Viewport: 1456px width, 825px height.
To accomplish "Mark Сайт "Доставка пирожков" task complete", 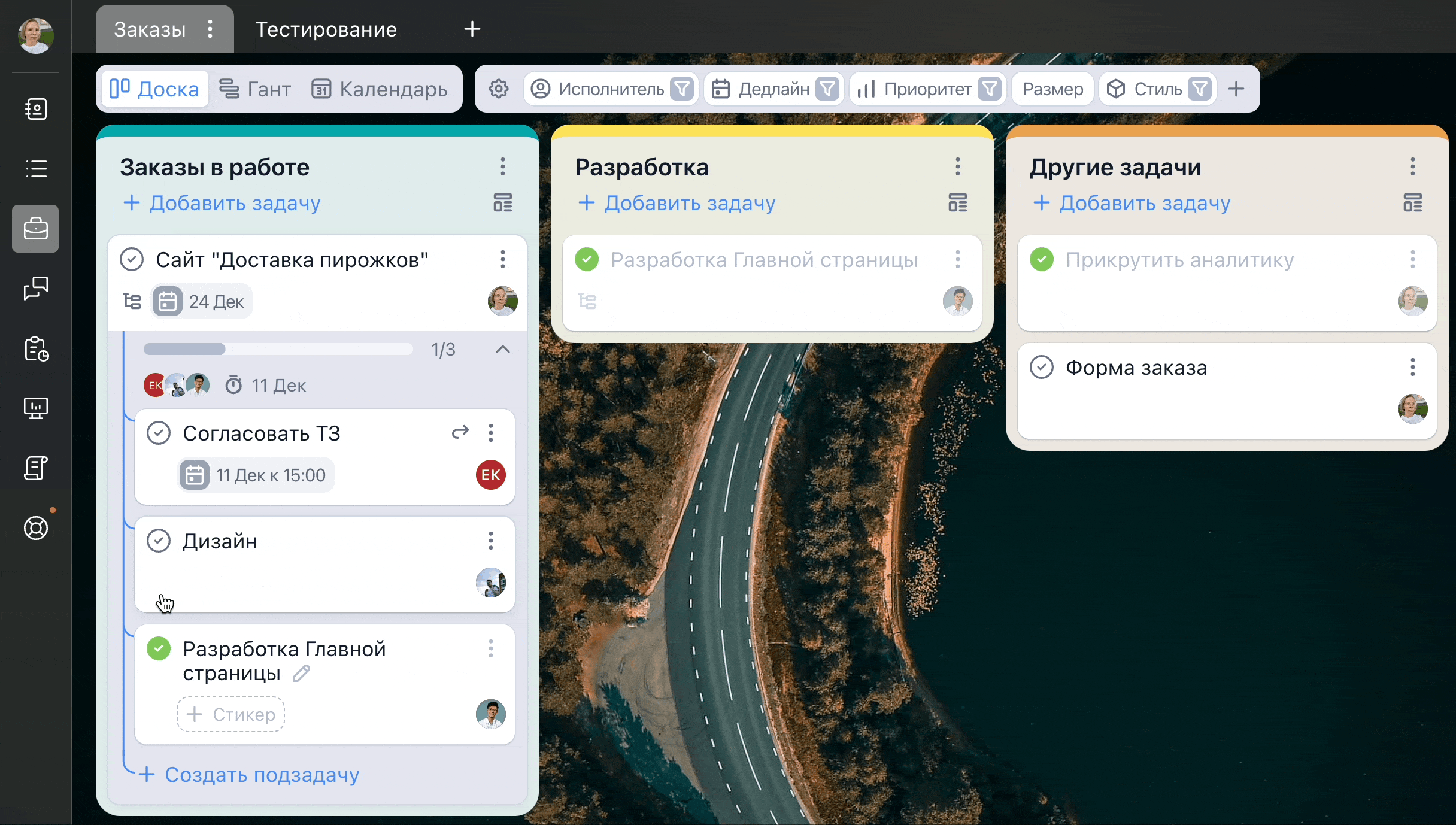I will click(132, 260).
